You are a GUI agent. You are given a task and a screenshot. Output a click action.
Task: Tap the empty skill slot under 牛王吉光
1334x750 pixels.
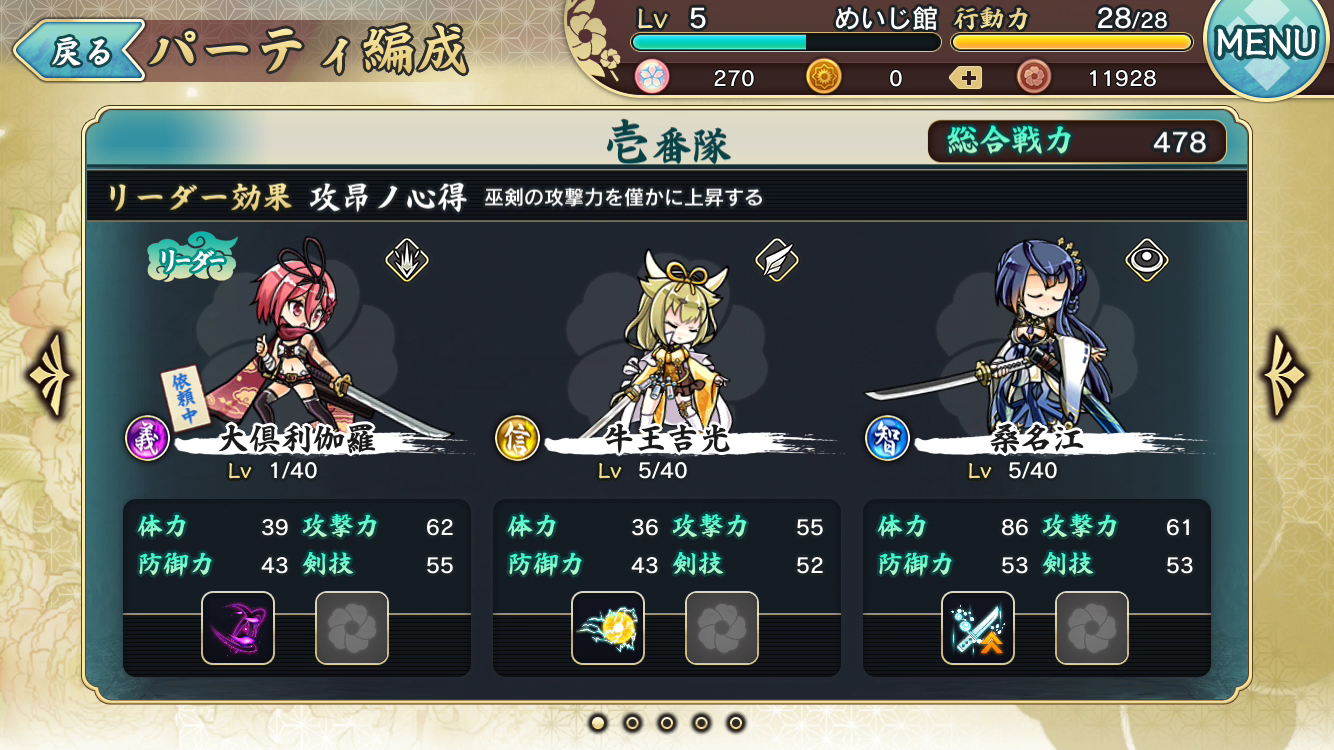tap(722, 628)
